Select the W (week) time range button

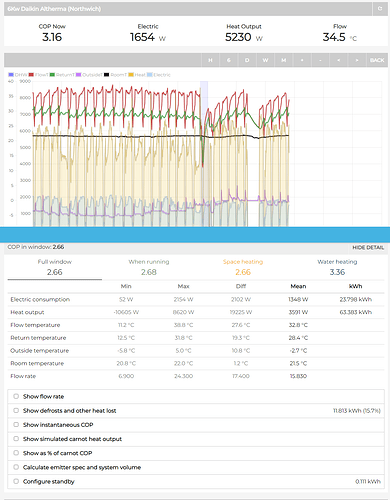pyautogui.click(x=265, y=60)
